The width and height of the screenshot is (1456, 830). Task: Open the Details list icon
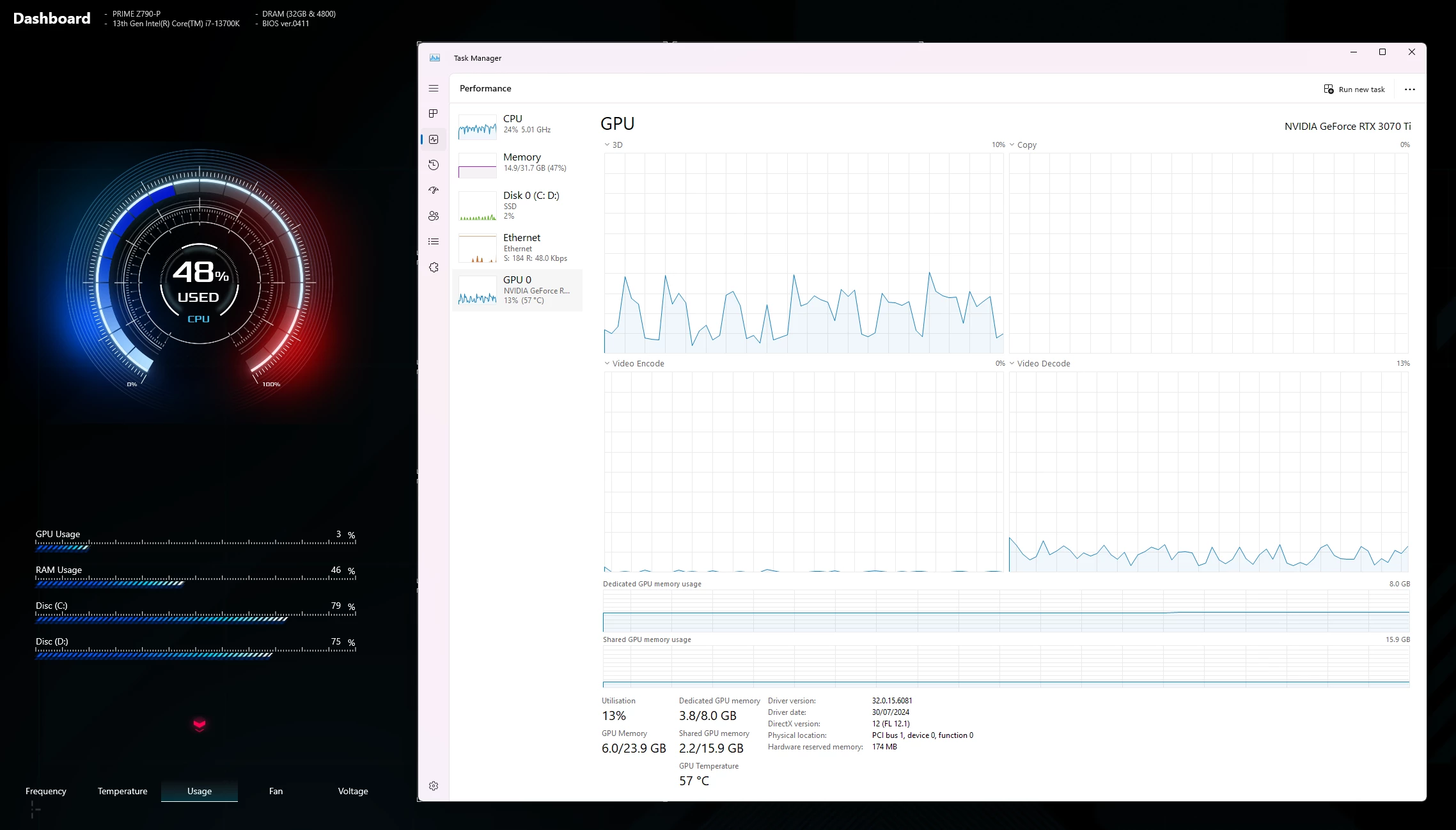[434, 241]
